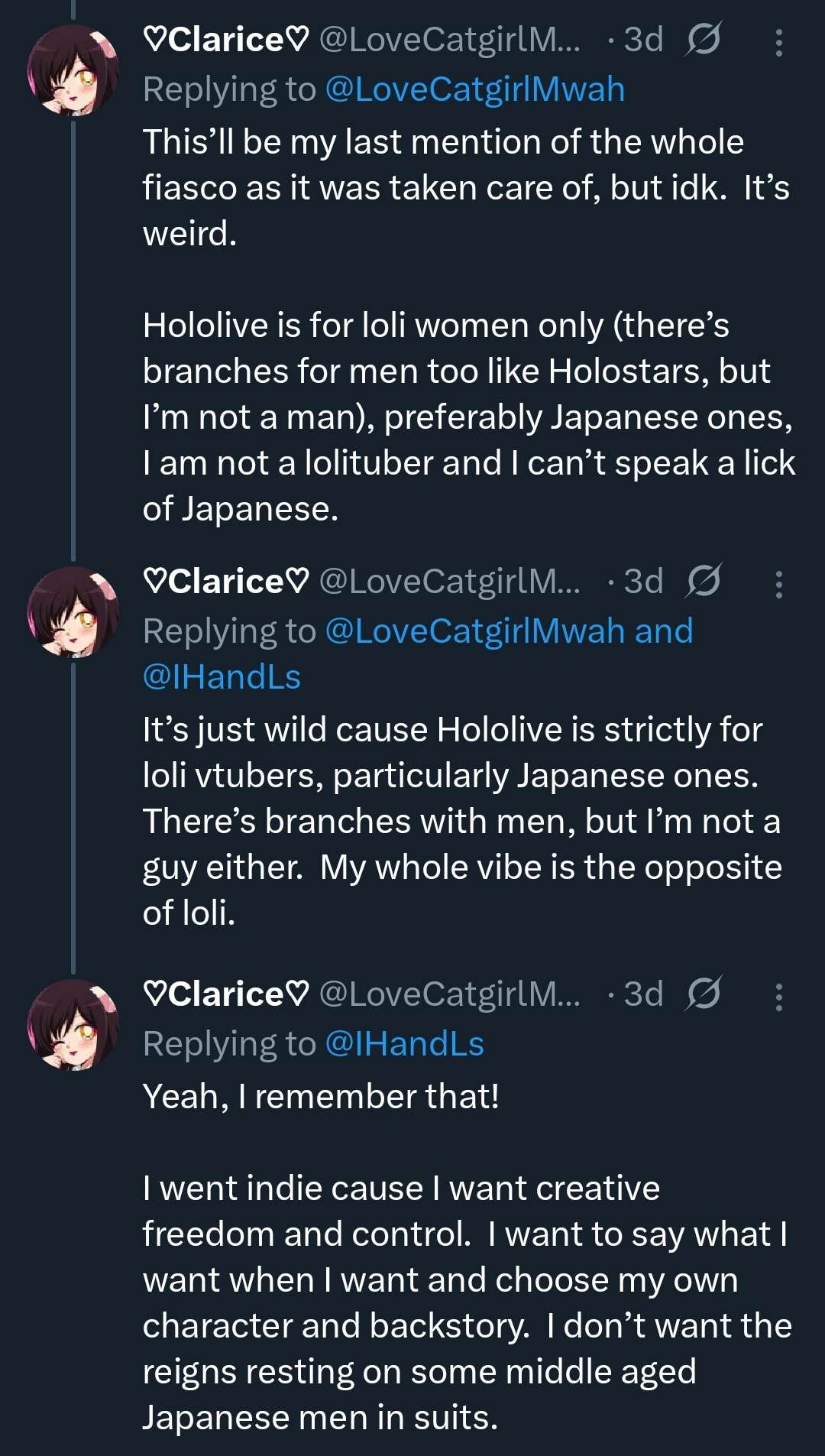Viewport: 825px width, 1456px height.
Task: Tap the 3d timestamp on the "It's just wild" tweet
Action: point(642,582)
